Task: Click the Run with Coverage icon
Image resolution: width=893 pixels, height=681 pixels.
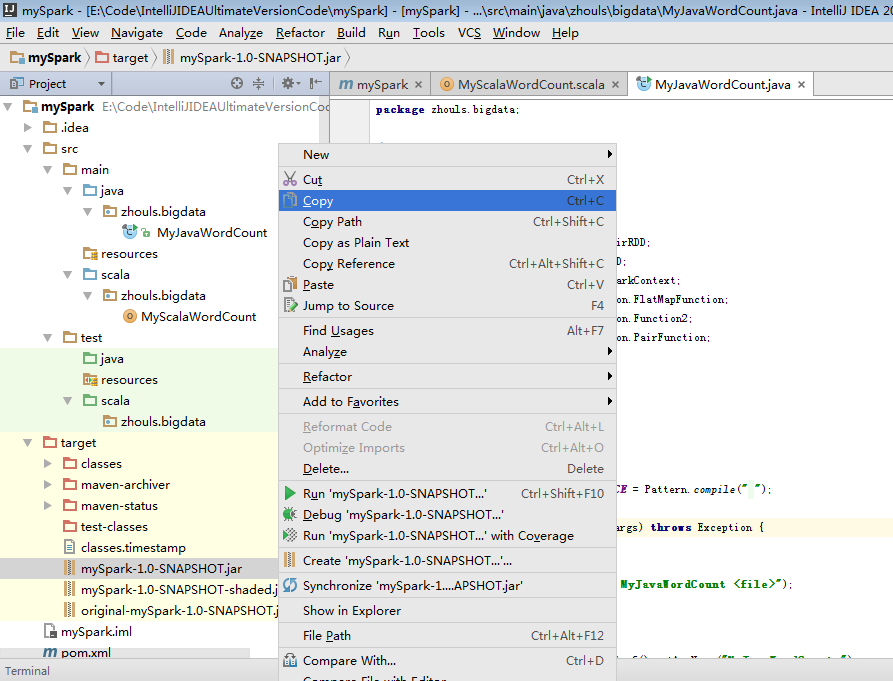Action: [290, 535]
